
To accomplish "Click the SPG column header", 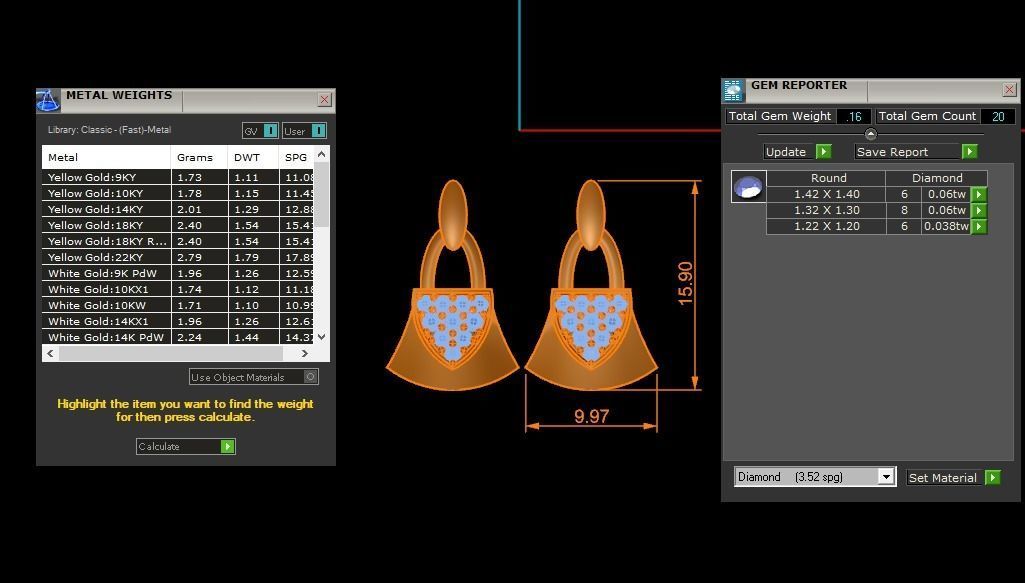I will (x=296, y=158).
